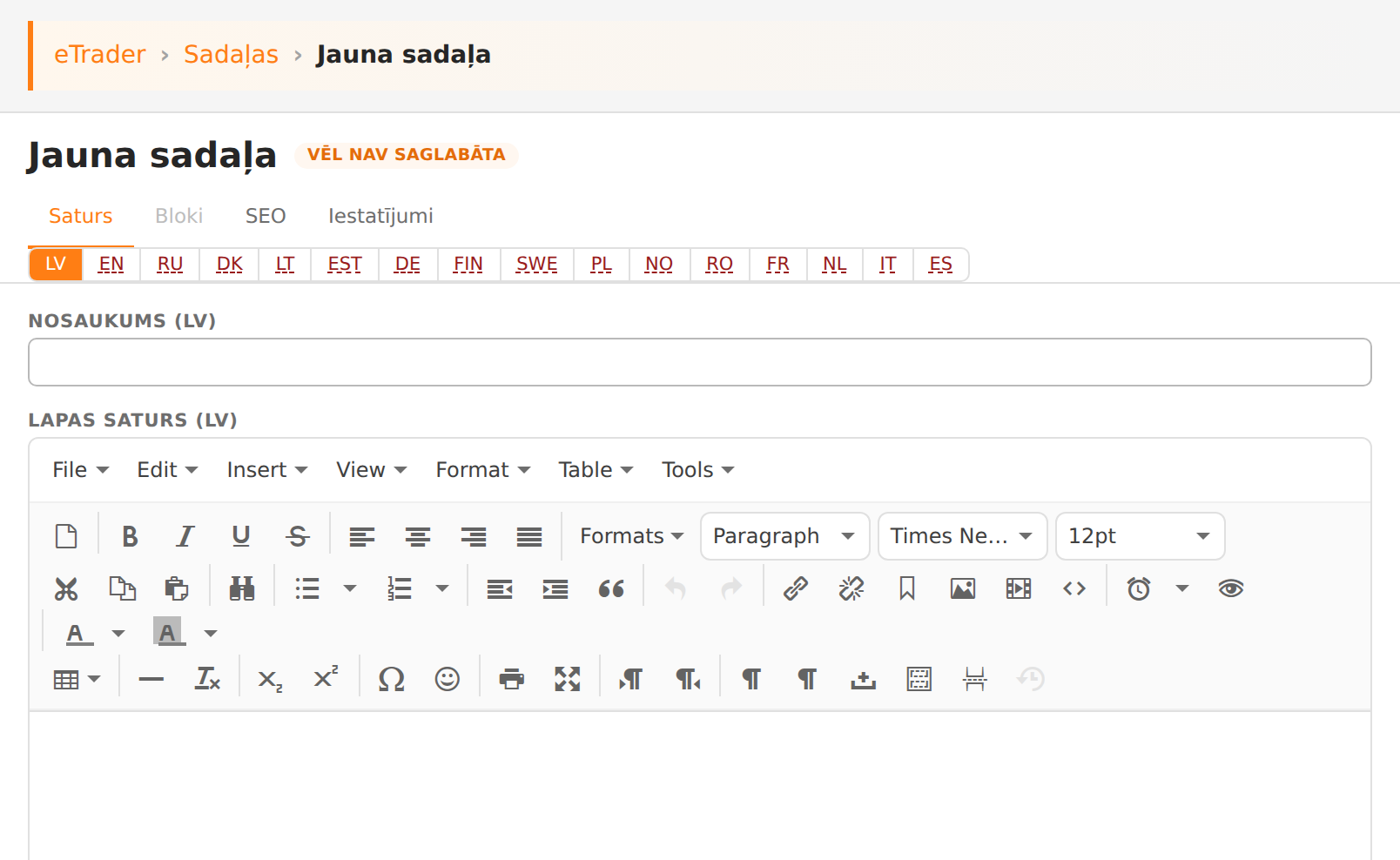Open the Emoticons smiley icon

coord(448,679)
